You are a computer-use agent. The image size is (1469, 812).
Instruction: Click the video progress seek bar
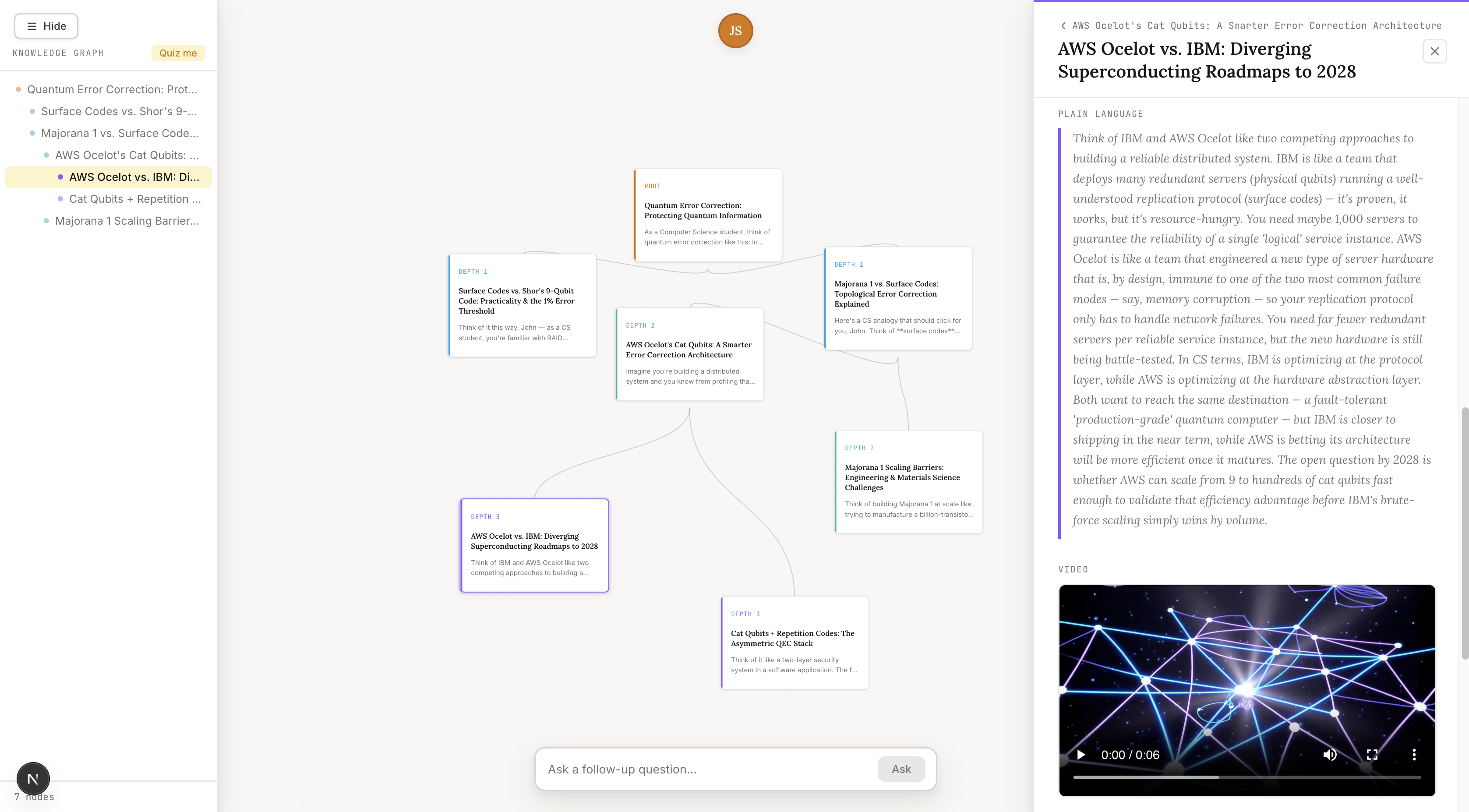pos(1247,777)
